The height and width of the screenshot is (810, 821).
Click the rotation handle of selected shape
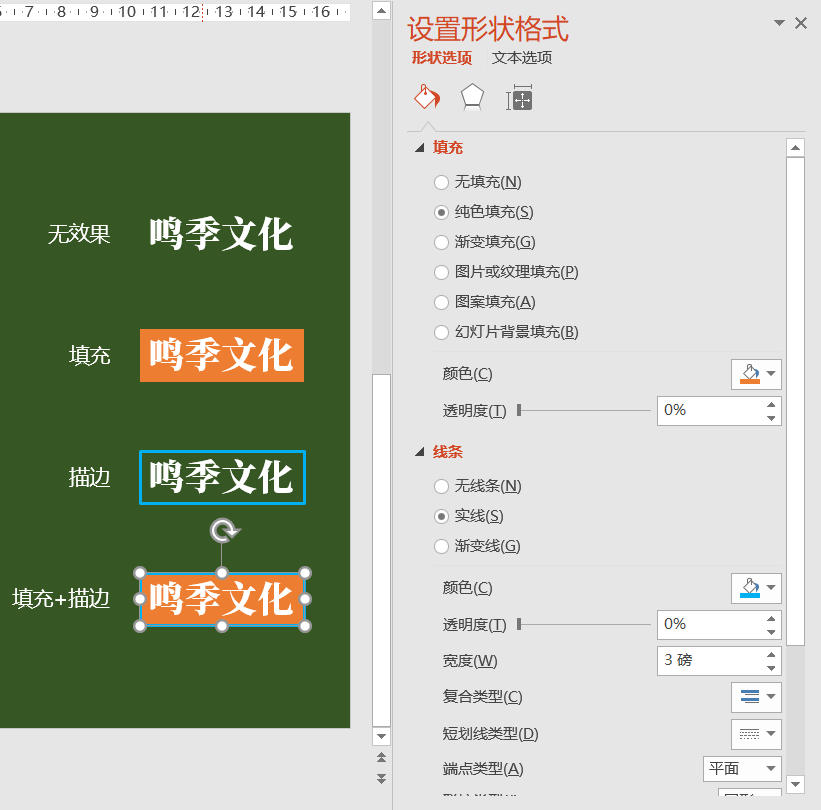tap(225, 530)
